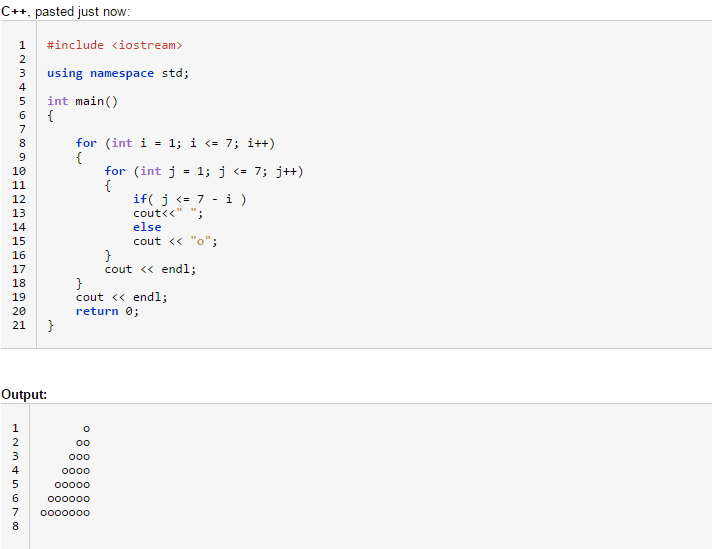Screen dimensions: 712x549
Task: Click the inner for loop with variable j
Action: click(204, 171)
